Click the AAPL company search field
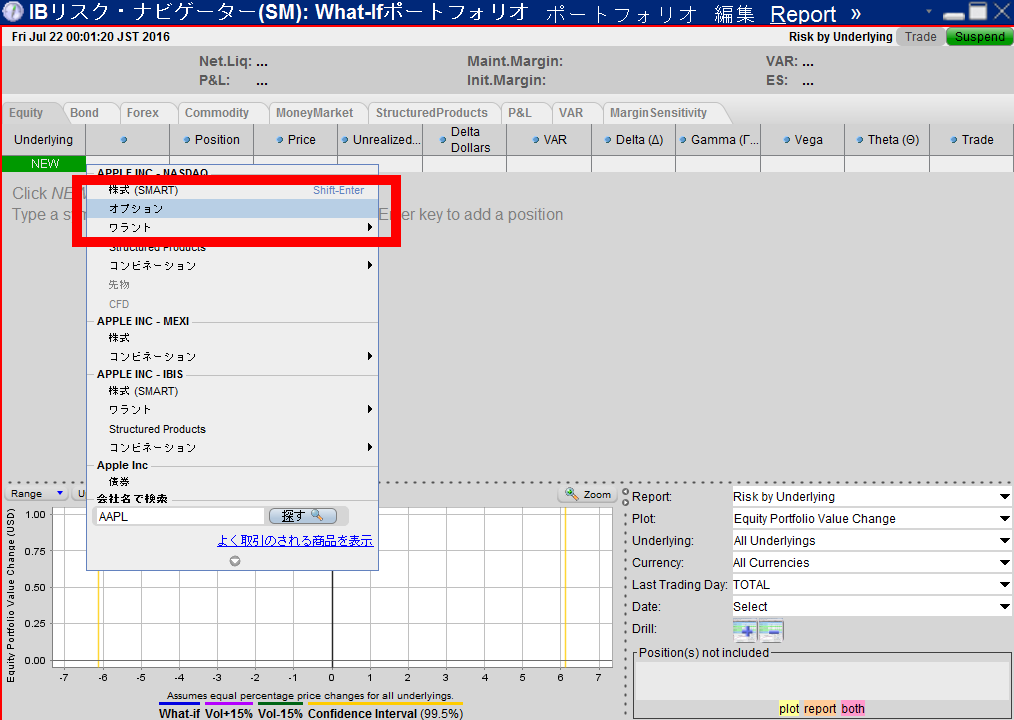Screen dimensions: 1014x720 click(180, 516)
